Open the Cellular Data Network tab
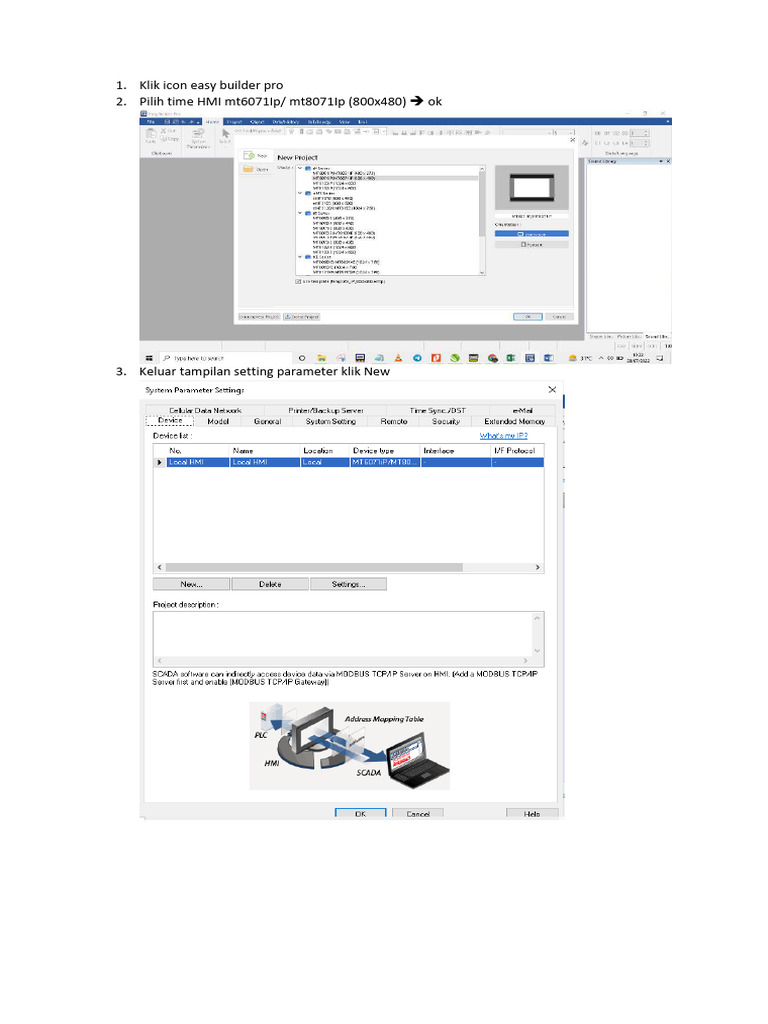 pyautogui.click(x=205, y=410)
